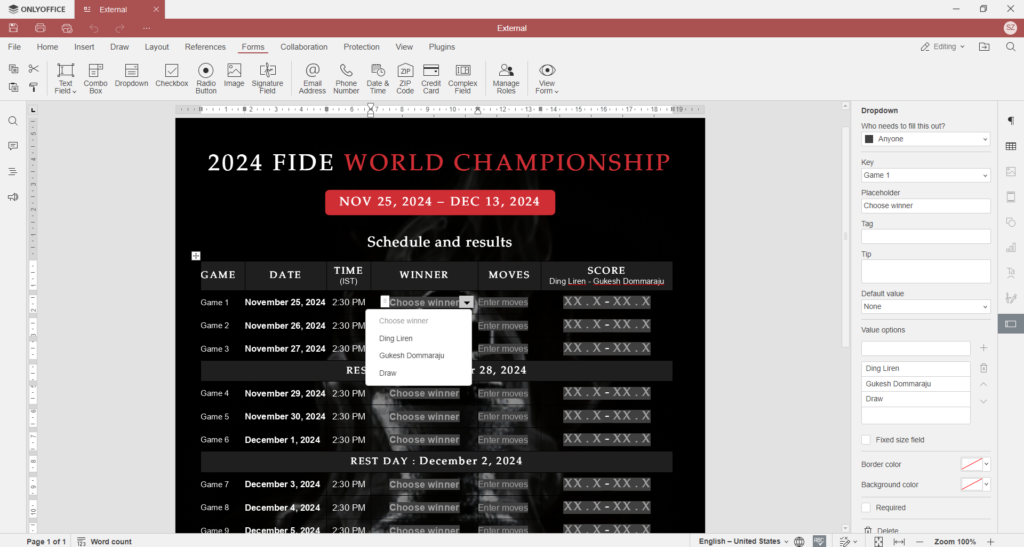Screen dimensions: 1024x547
Task: Add a Credit Card field
Action: pos(431,77)
